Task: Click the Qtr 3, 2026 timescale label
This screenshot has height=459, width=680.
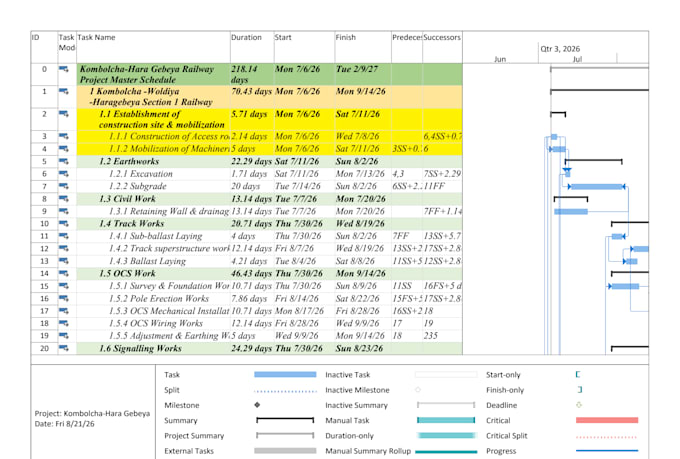Action: 560,49
